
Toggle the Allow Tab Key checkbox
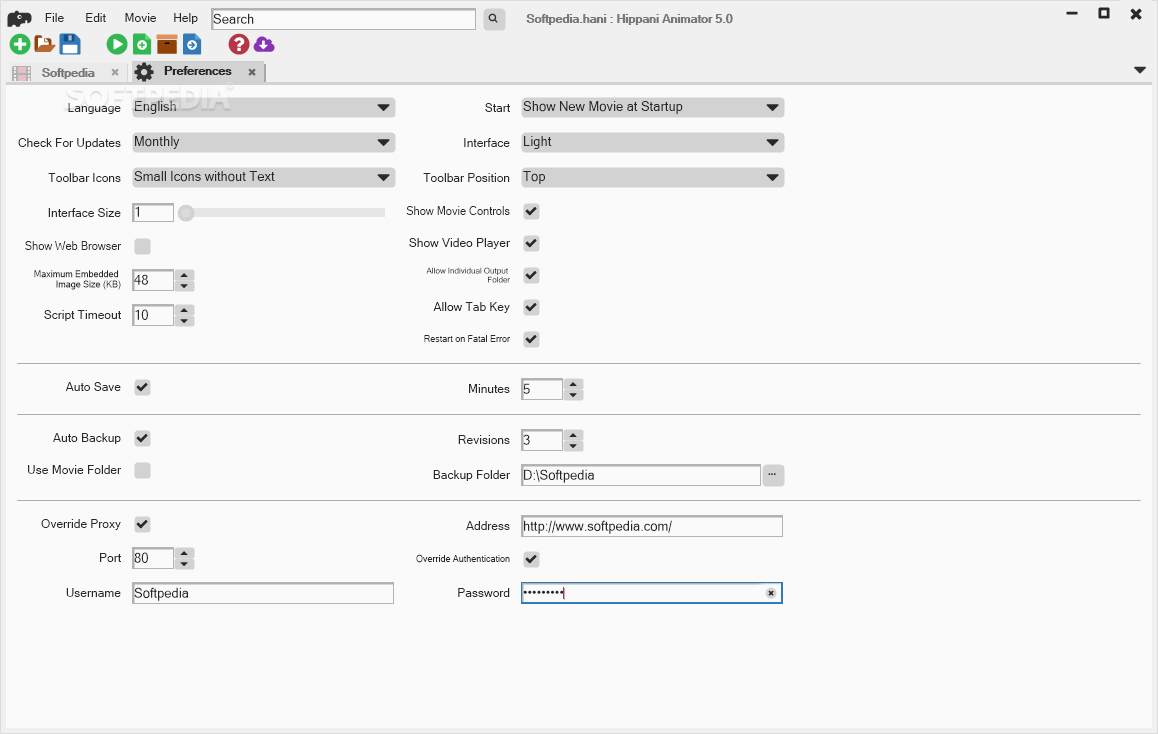531,307
